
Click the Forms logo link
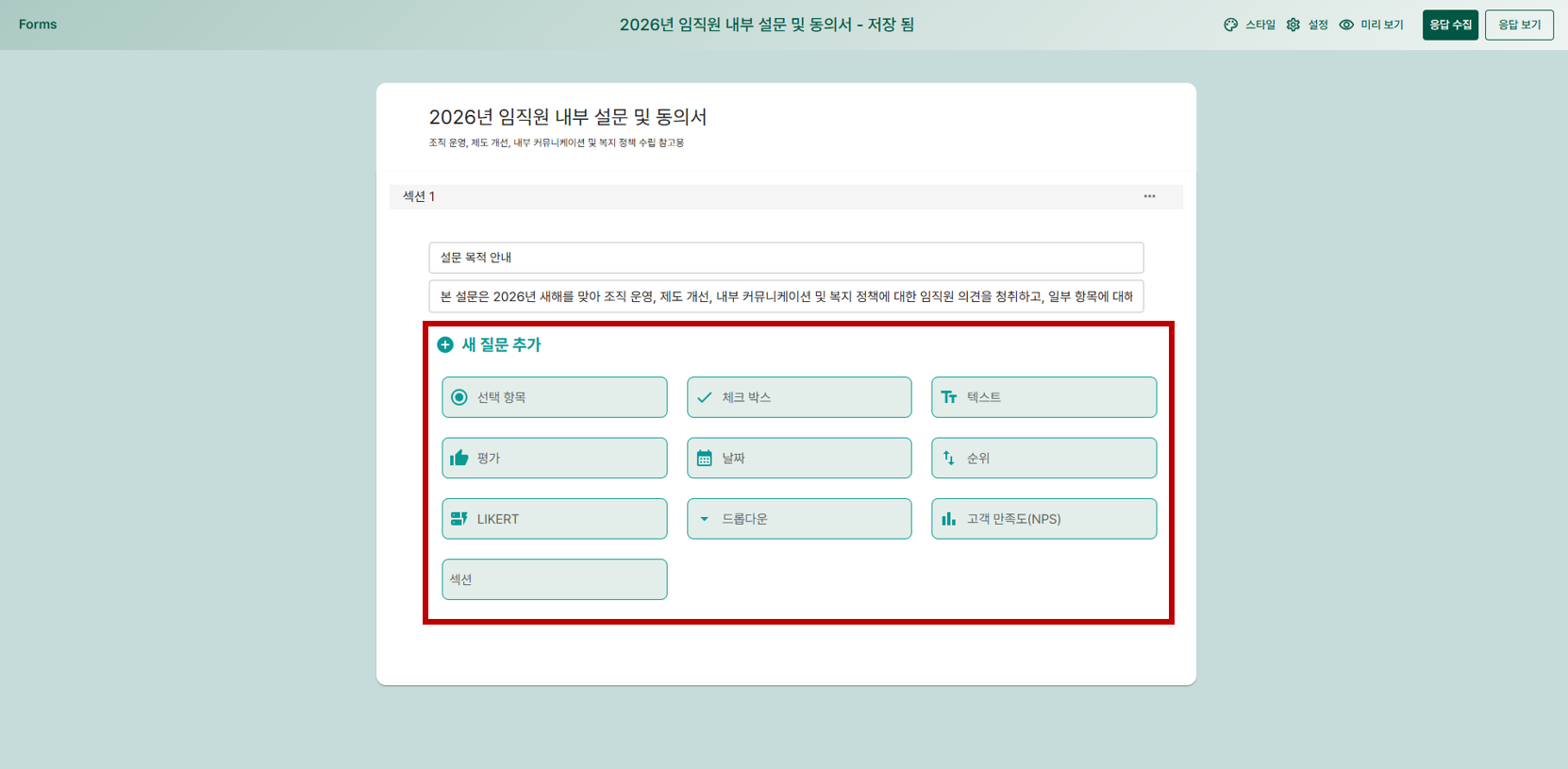[x=38, y=25]
